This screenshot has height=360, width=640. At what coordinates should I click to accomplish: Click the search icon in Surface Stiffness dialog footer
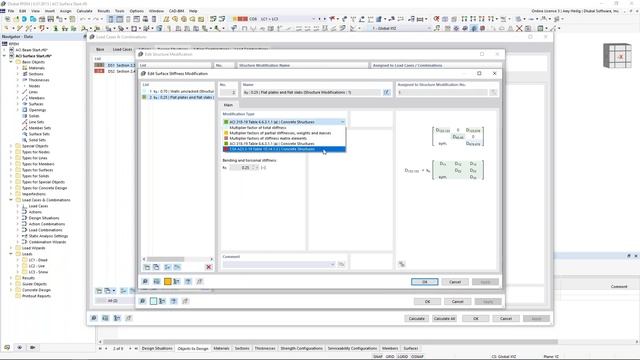145,281
